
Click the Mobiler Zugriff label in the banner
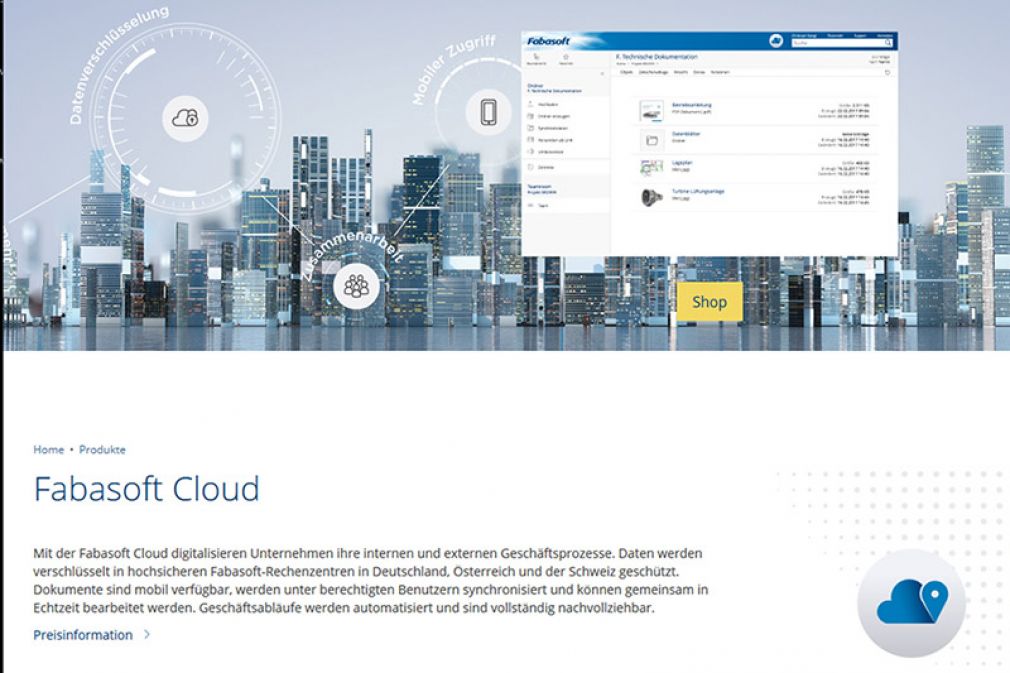(452, 69)
